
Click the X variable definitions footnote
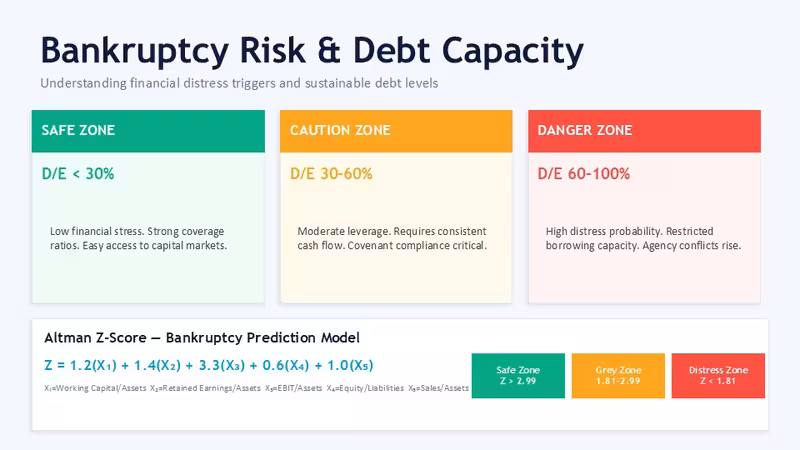[x=256, y=388]
